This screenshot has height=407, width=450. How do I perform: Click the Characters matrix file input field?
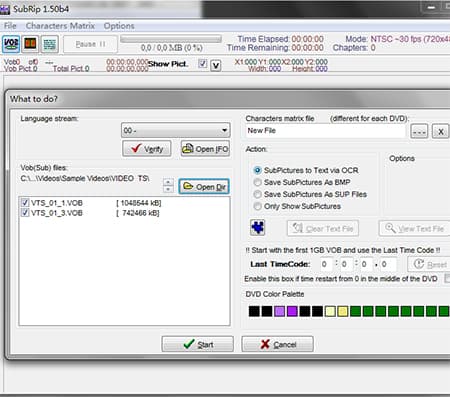[x=325, y=131]
